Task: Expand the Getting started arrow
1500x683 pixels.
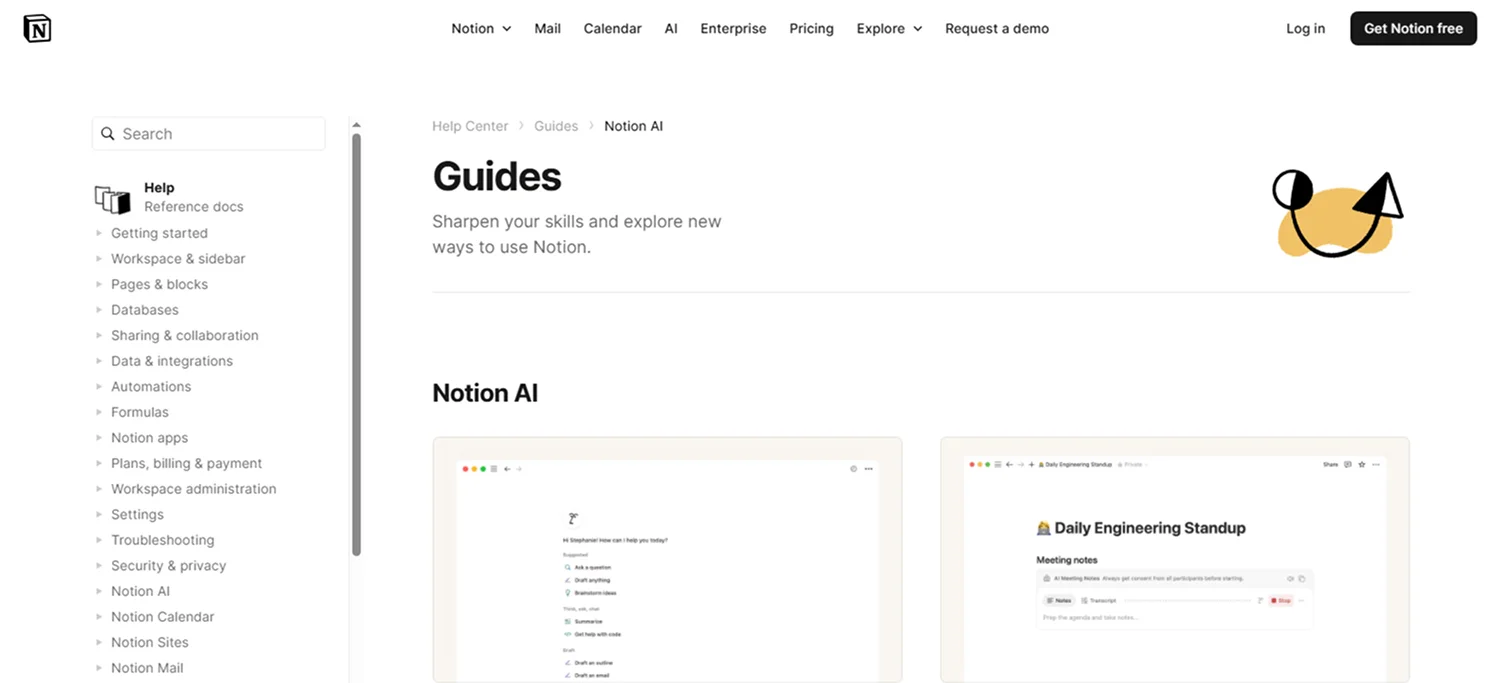Action: tap(99, 233)
